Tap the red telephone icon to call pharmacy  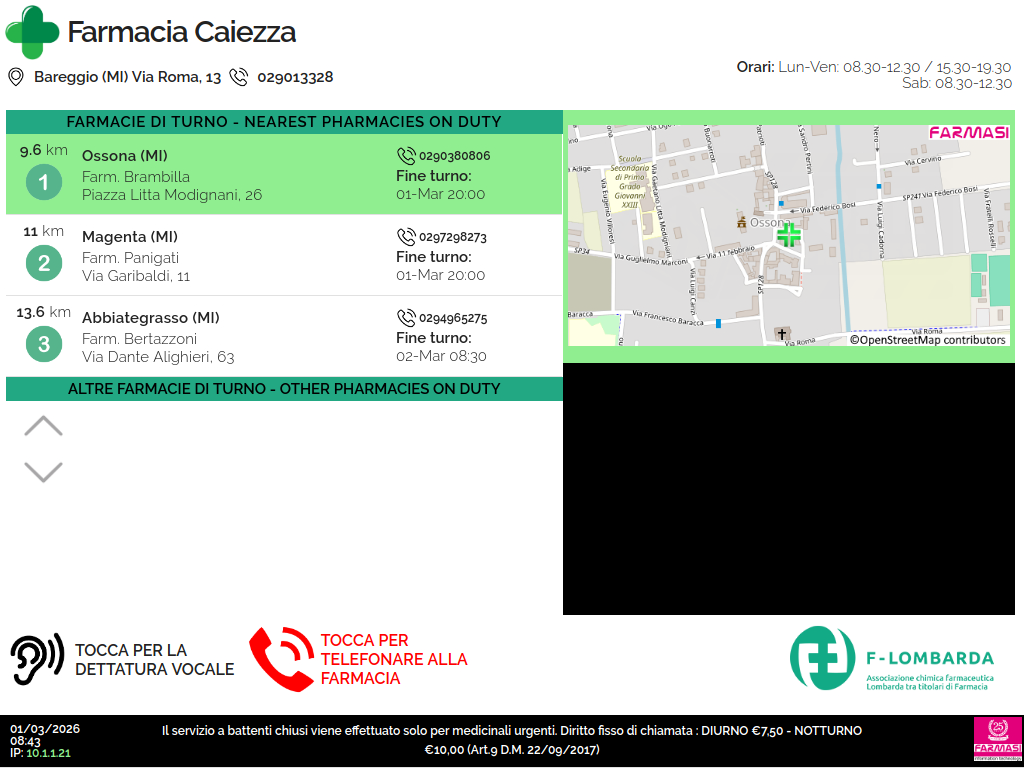point(281,659)
